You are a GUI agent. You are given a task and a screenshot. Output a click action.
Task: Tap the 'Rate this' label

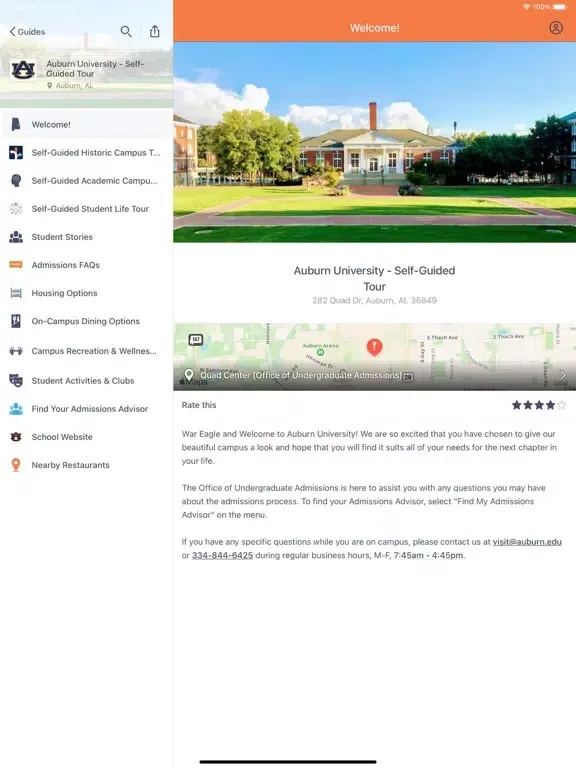(x=199, y=405)
